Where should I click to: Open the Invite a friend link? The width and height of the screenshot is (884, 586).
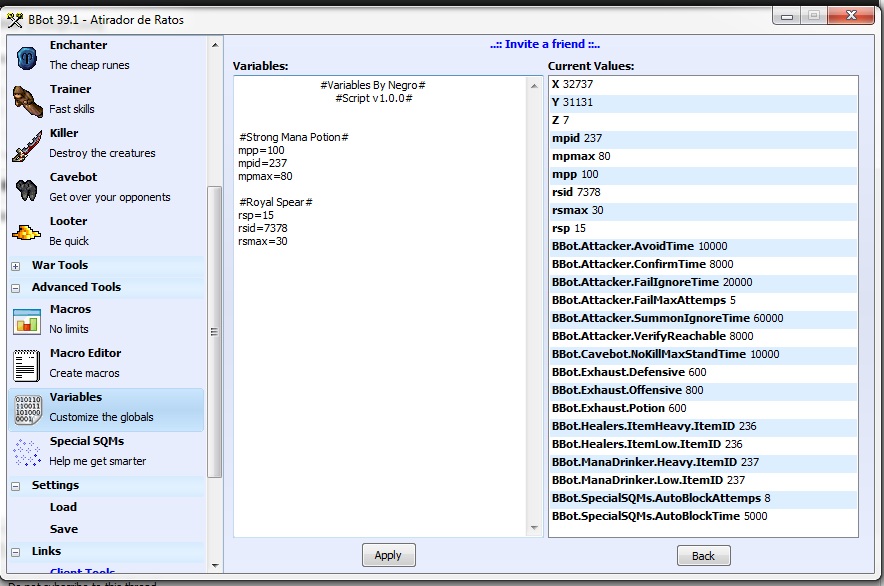[544, 44]
